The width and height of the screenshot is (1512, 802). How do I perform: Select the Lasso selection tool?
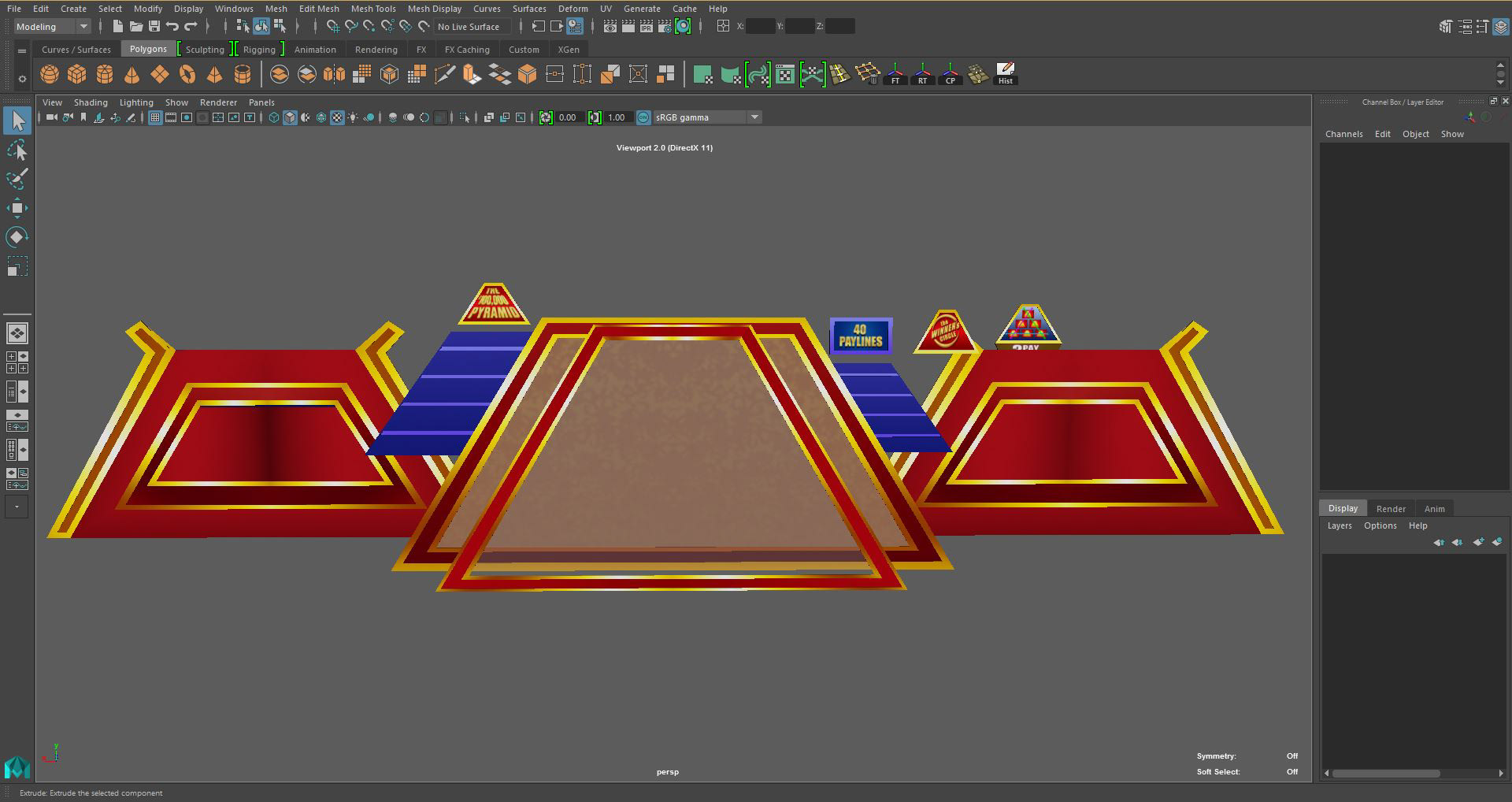pyautogui.click(x=17, y=150)
